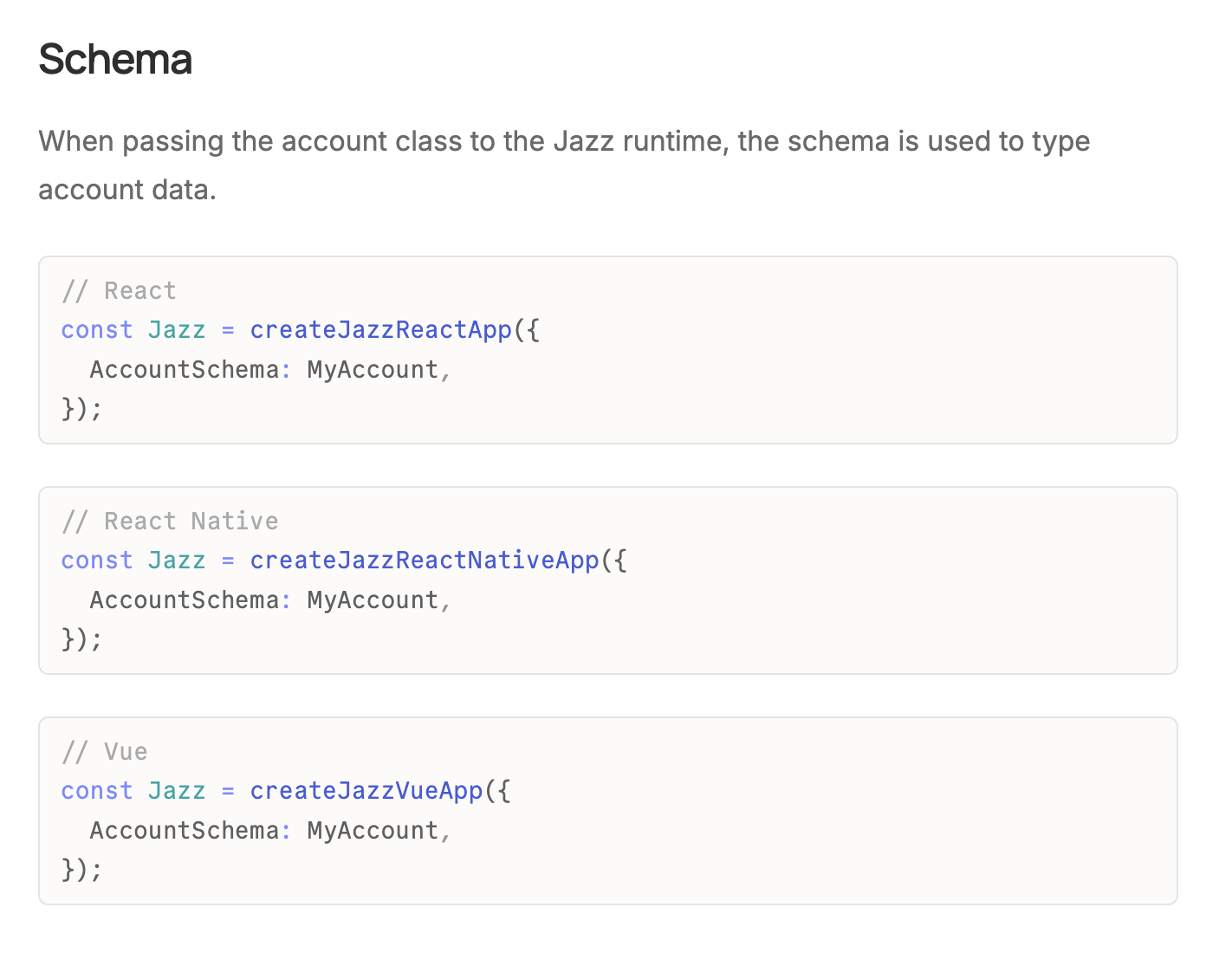This screenshot has height=953, width=1232.
Task: Click 'const Jazz' in the Vue block
Action: [133, 791]
